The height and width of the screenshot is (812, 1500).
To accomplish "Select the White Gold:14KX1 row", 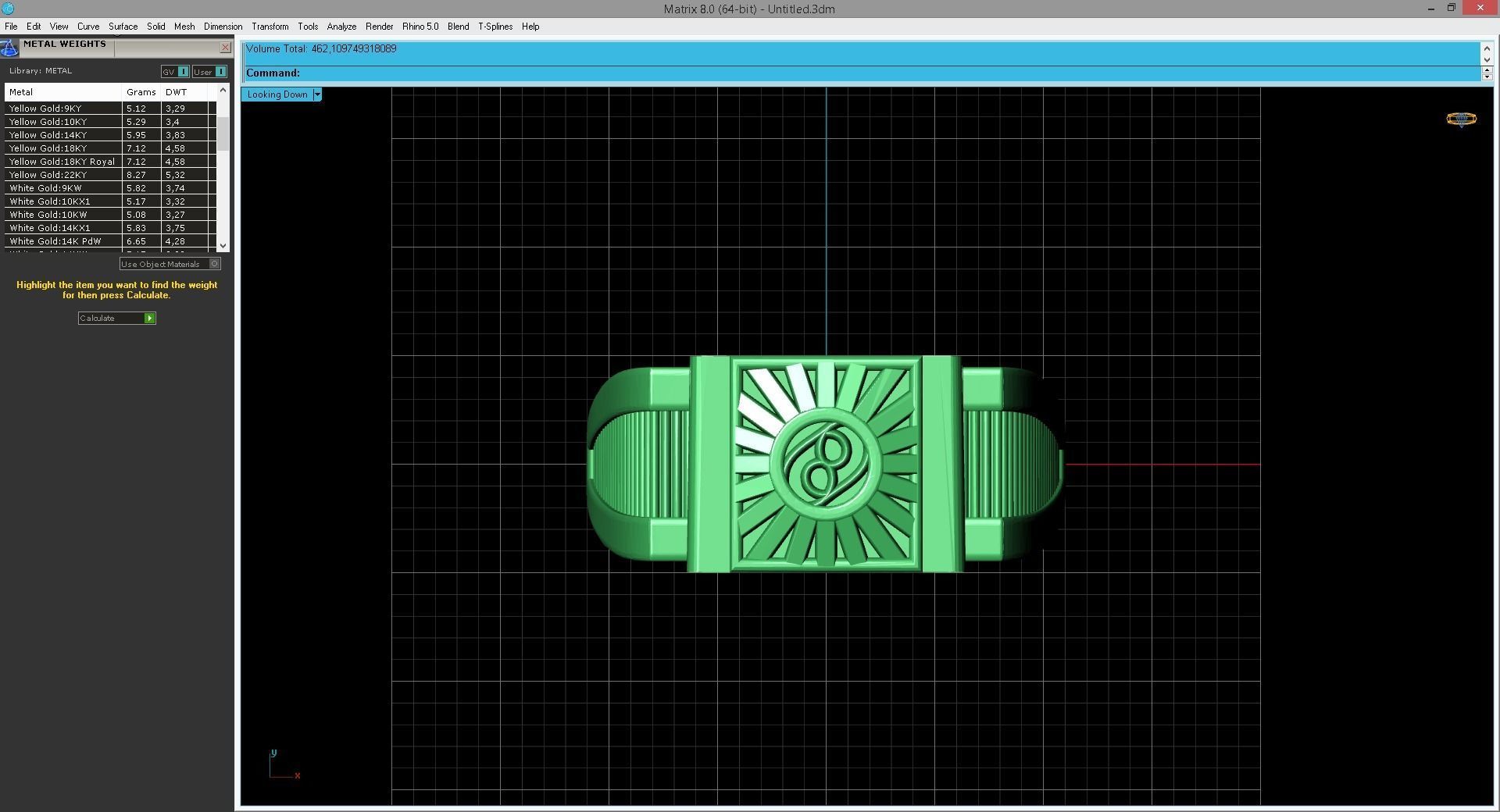I will (110, 228).
